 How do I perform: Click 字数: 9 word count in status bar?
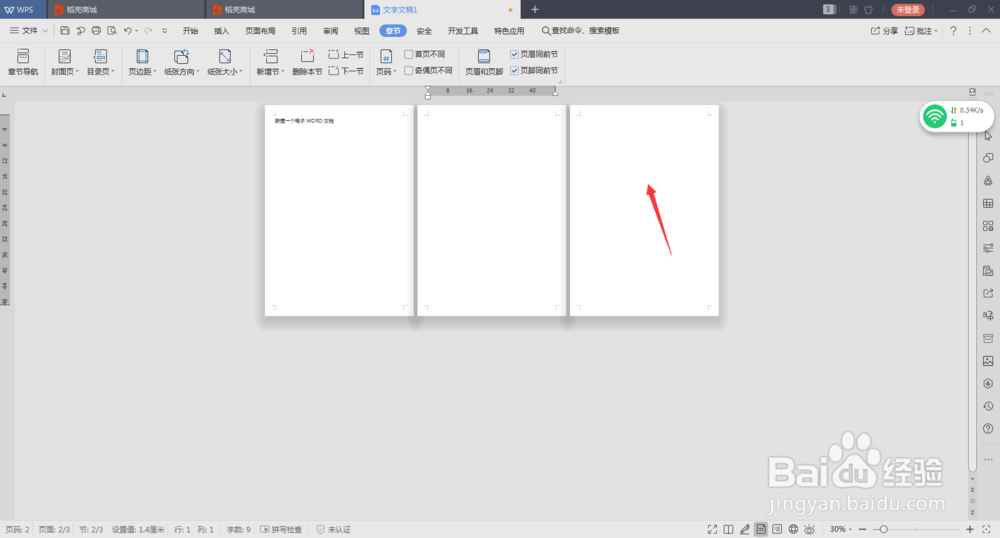pyautogui.click(x=239, y=529)
